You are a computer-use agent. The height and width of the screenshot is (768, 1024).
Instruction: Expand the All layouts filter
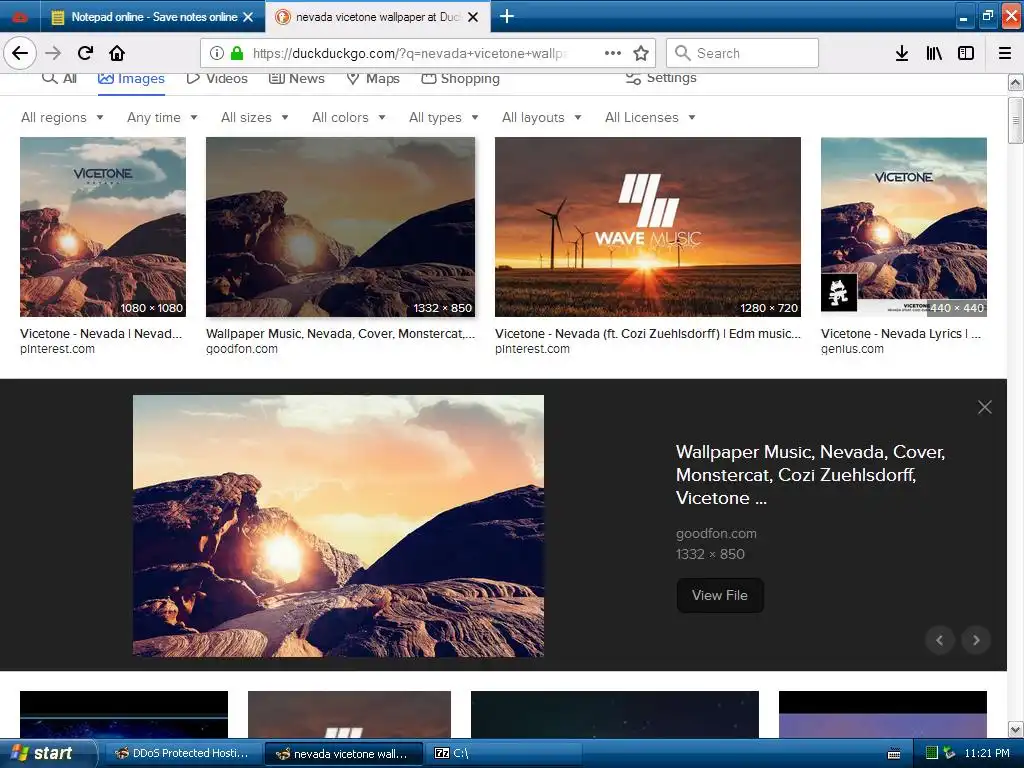coord(541,118)
